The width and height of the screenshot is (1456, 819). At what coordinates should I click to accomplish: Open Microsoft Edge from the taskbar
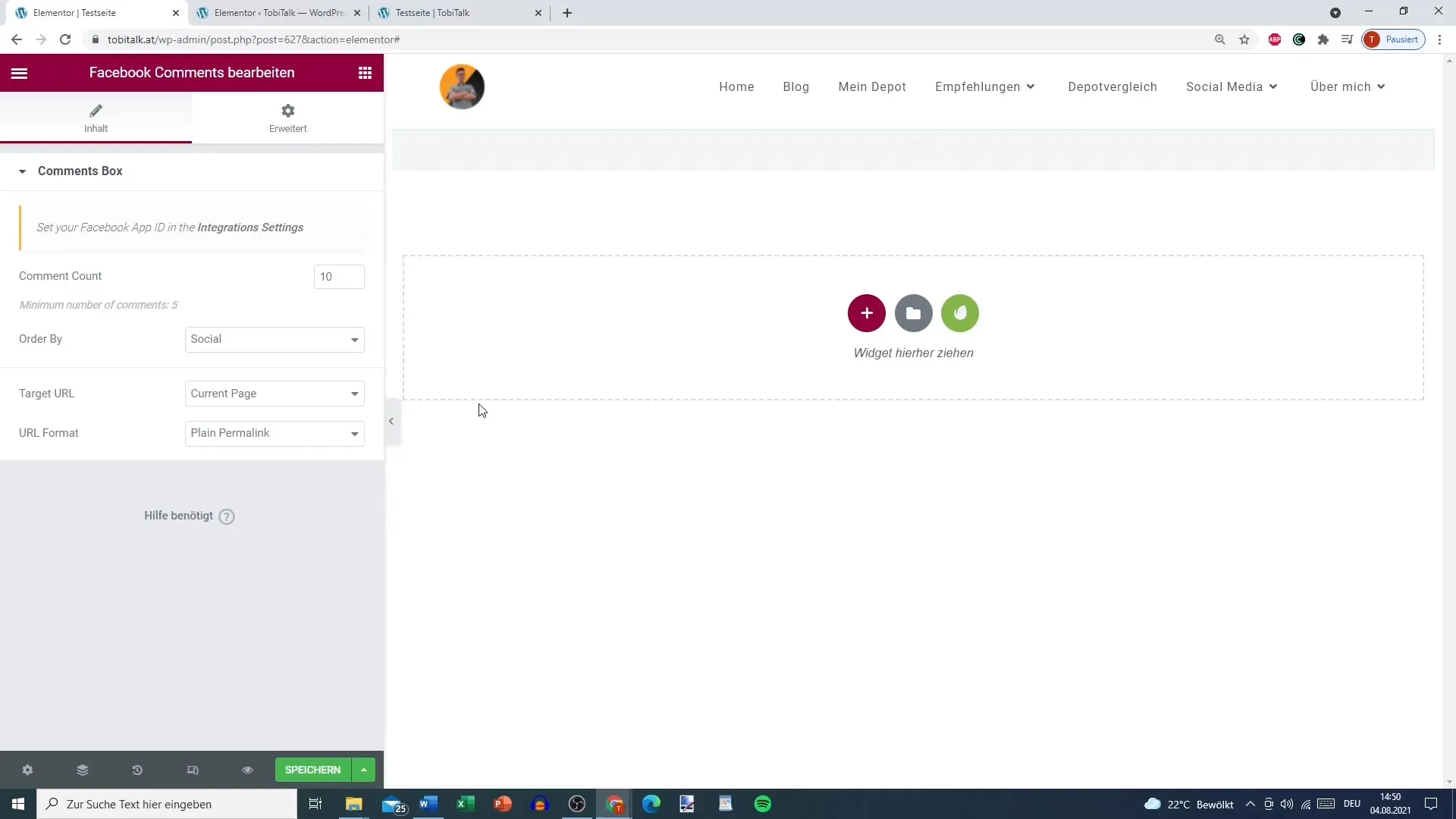pos(651,804)
